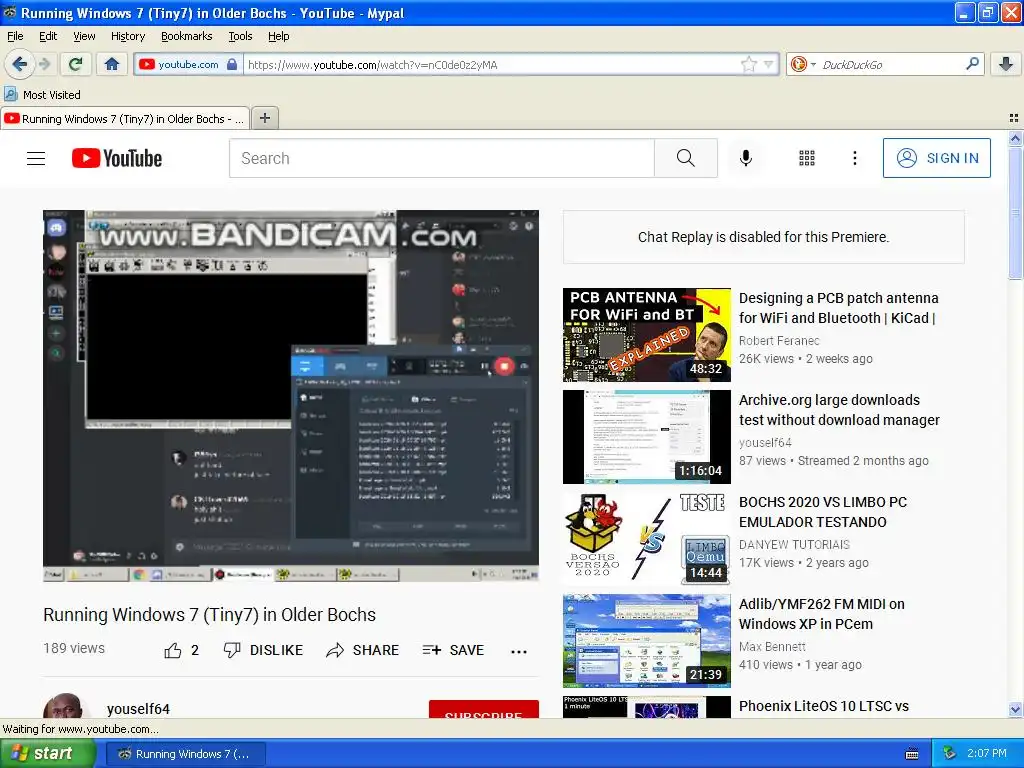Click the padlock site security icon
The width and height of the screenshot is (1024, 768).
point(232,64)
